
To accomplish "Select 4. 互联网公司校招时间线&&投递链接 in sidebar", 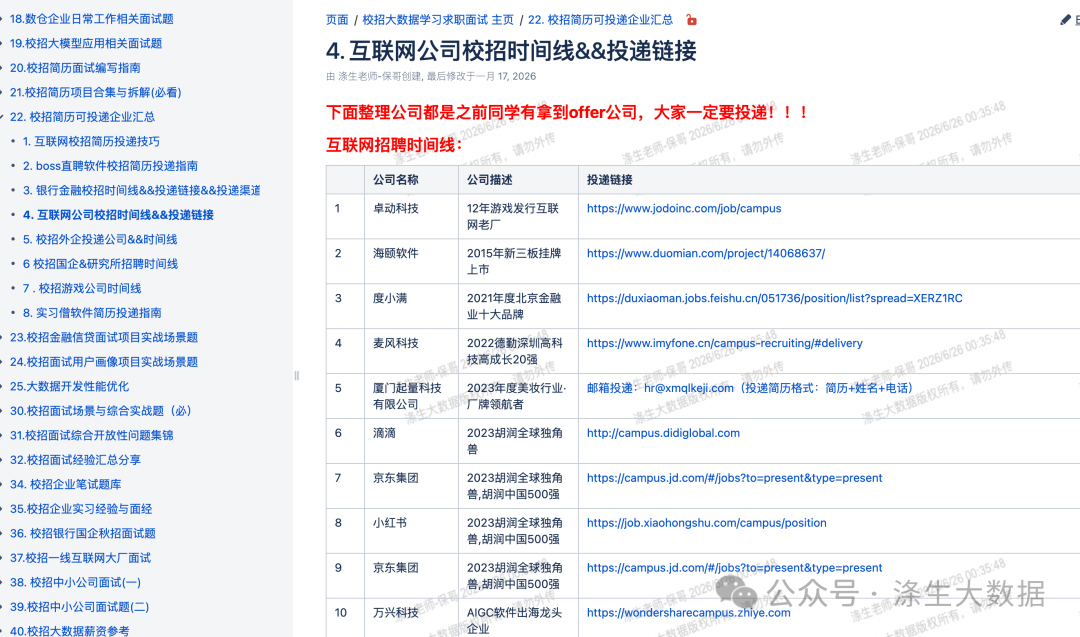I will point(118,215).
